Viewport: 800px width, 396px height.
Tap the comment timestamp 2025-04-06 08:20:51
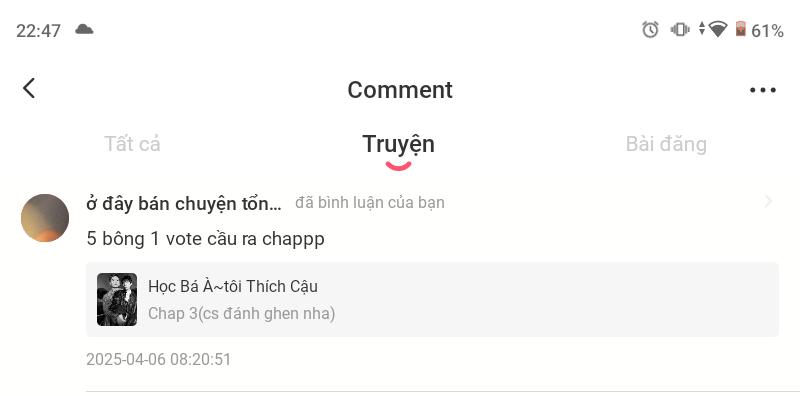[159, 360]
